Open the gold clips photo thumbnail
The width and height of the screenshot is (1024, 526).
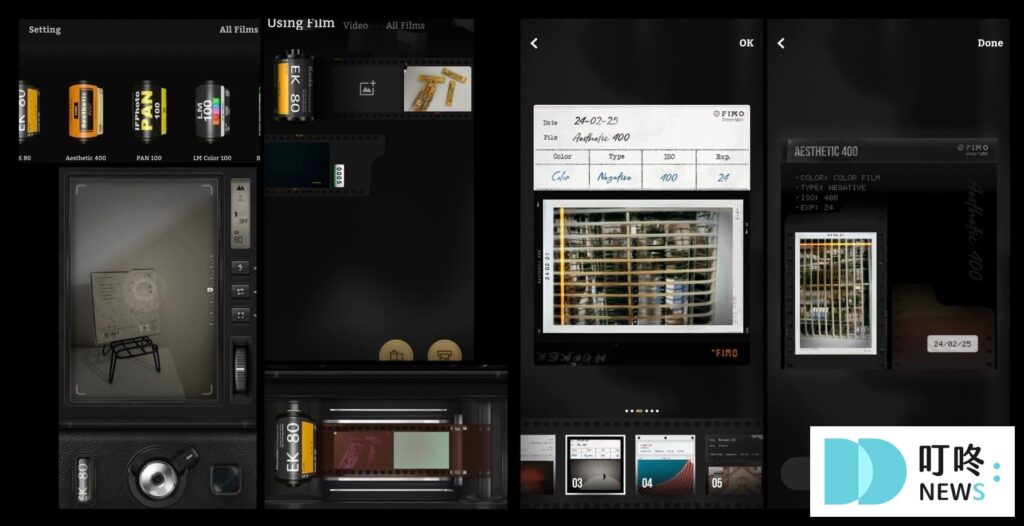point(437,88)
